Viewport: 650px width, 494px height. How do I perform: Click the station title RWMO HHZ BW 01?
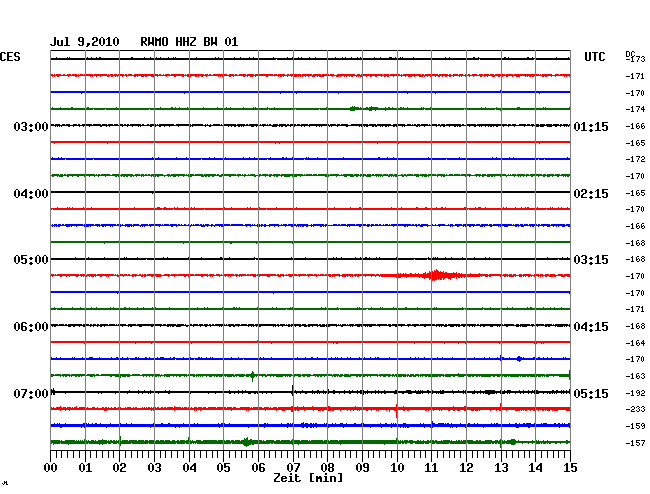pyautogui.click(x=189, y=42)
